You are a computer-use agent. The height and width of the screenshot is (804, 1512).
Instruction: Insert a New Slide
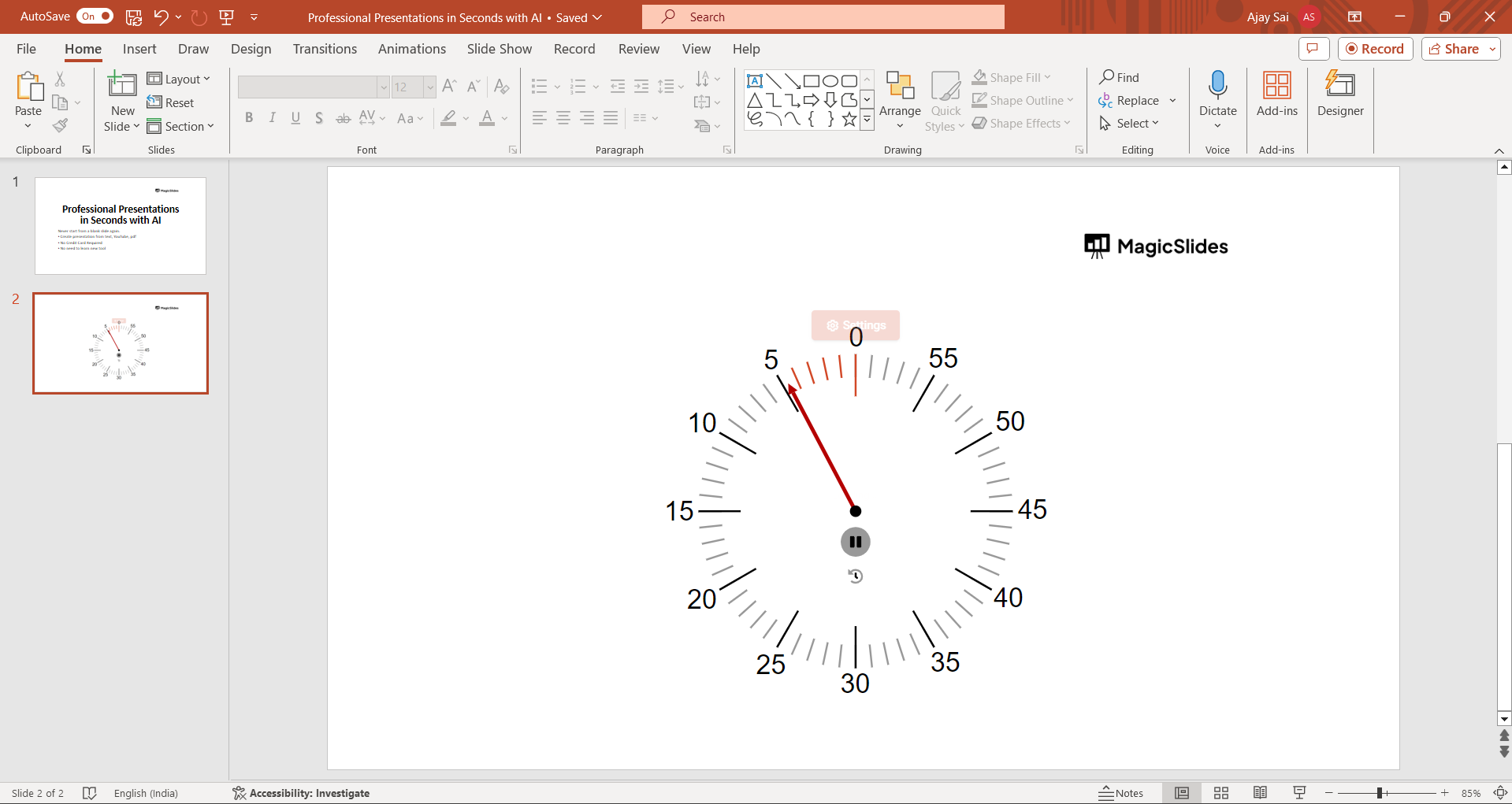(x=122, y=85)
